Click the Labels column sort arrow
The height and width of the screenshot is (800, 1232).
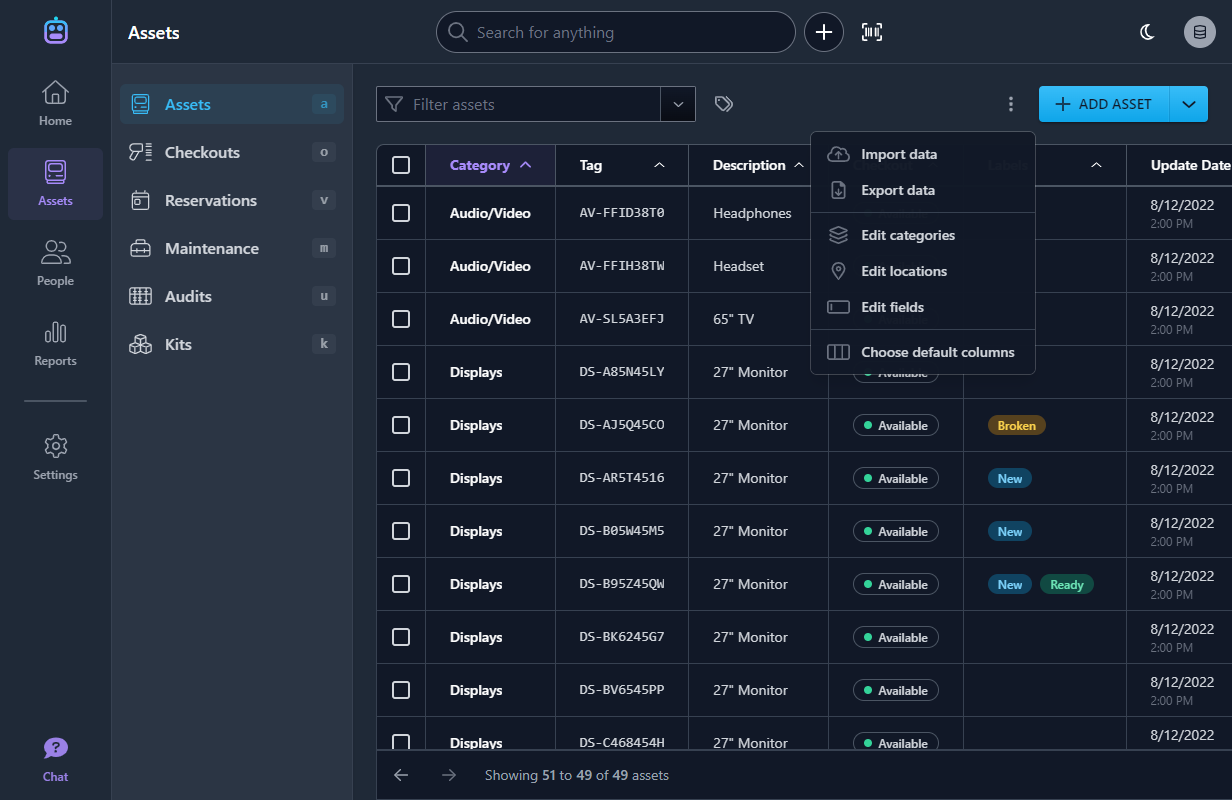coord(1096,165)
